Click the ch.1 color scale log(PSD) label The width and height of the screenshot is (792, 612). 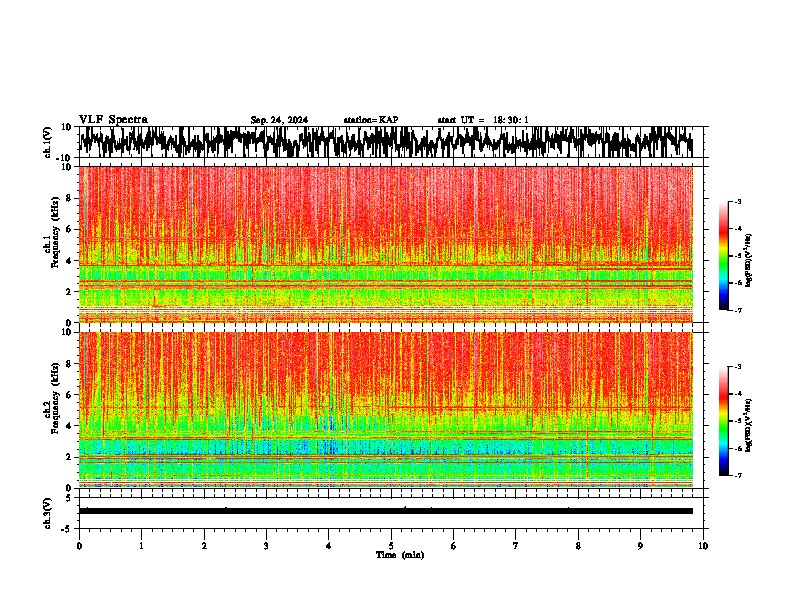pos(748,260)
